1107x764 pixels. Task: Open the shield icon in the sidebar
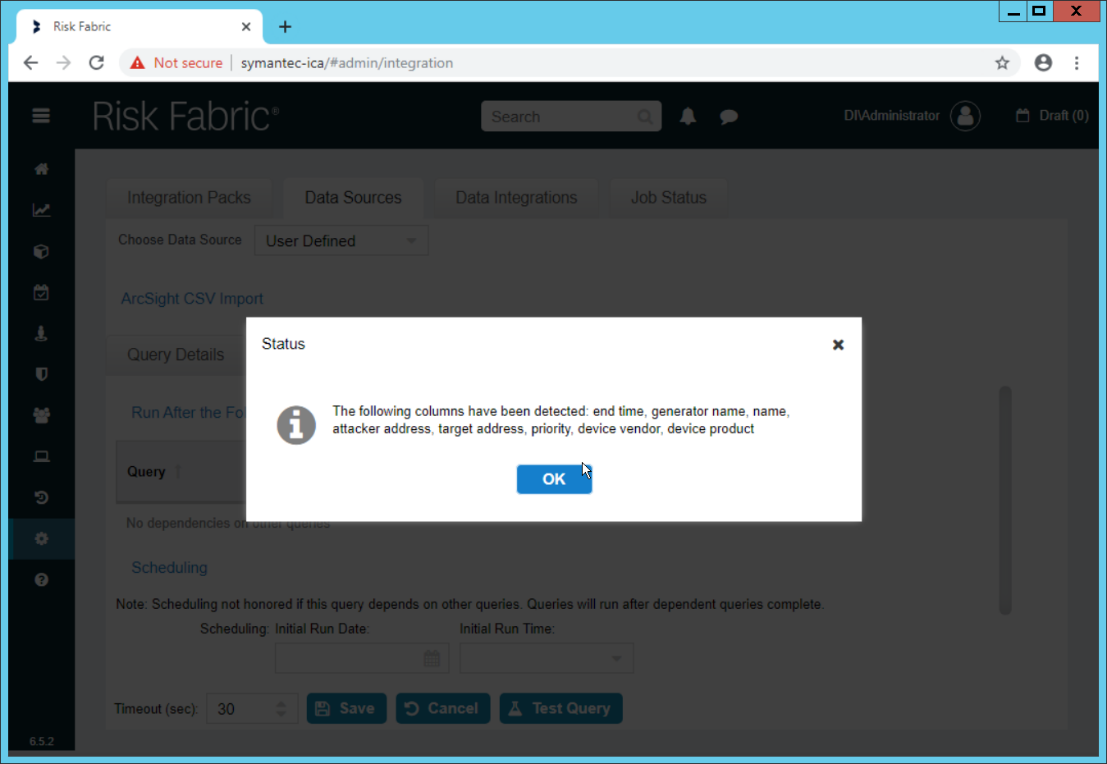41,375
